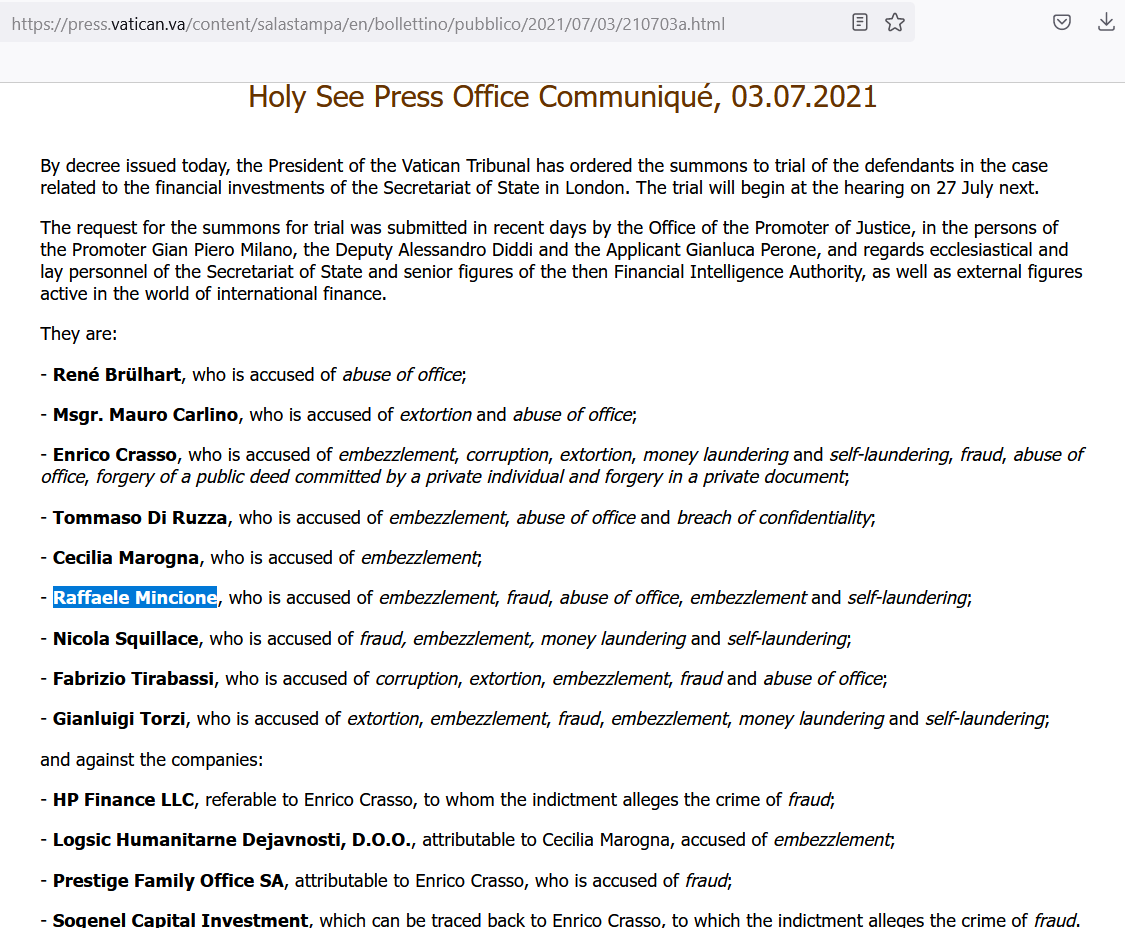Click the name Nicola Squillace
The width and height of the screenshot is (1125, 928).
[126, 639]
